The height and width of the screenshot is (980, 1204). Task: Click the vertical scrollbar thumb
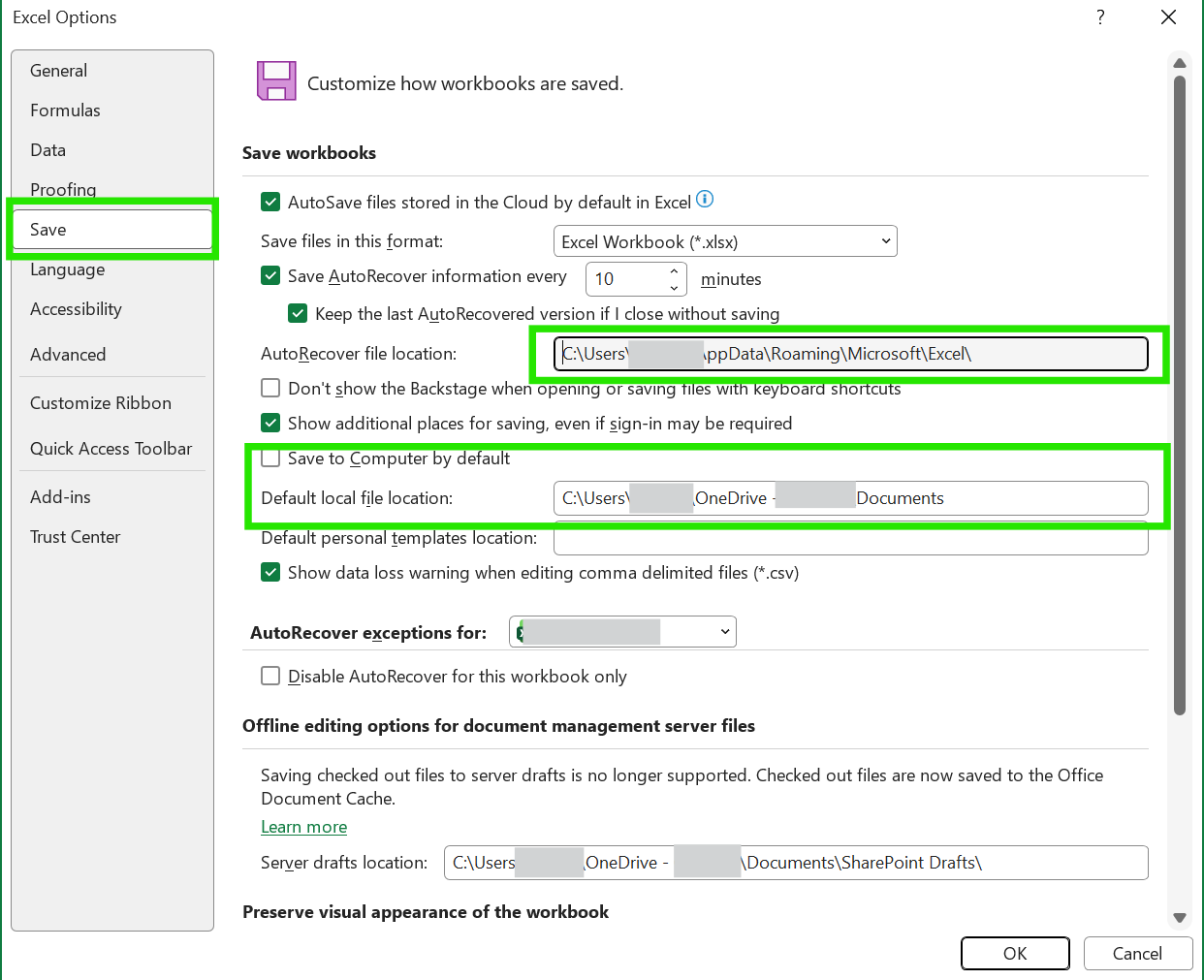[x=1180, y=395]
